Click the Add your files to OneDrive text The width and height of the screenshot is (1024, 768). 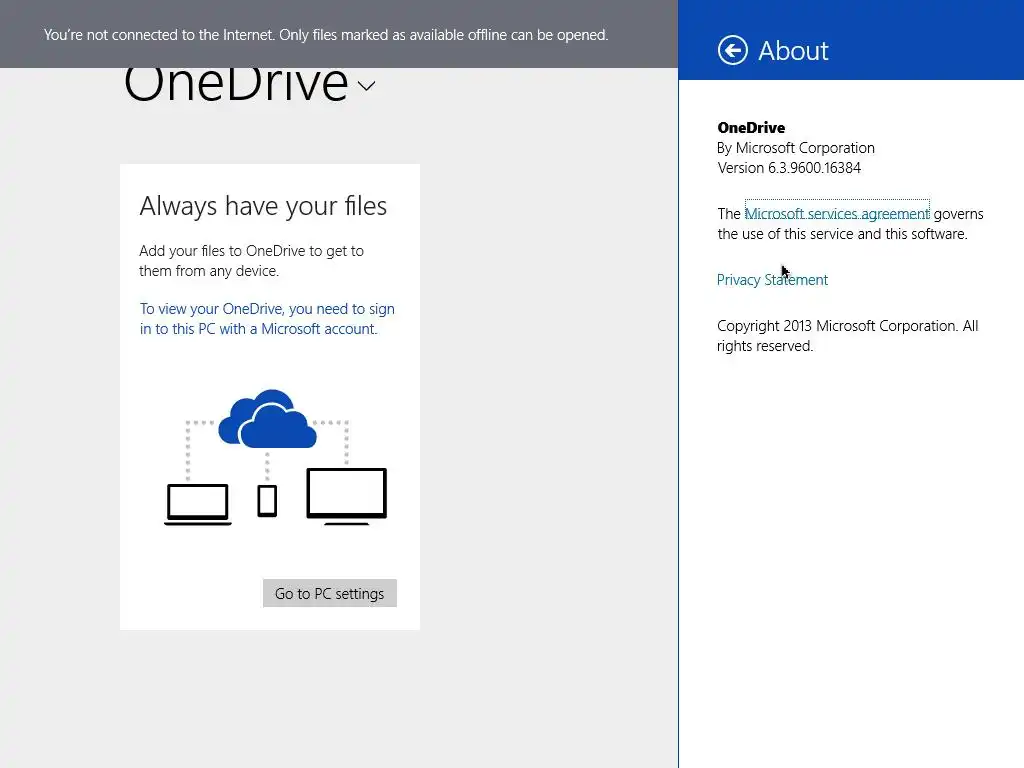click(251, 261)
